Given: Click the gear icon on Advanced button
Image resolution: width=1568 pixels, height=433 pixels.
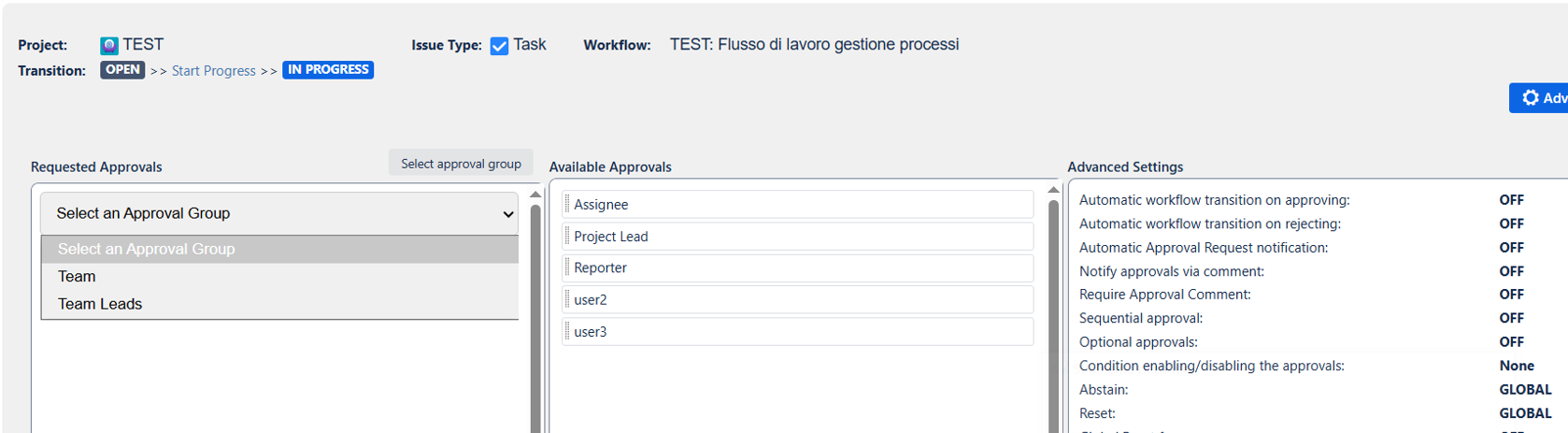Looking at the screenshot, I should coord(1530,97).
